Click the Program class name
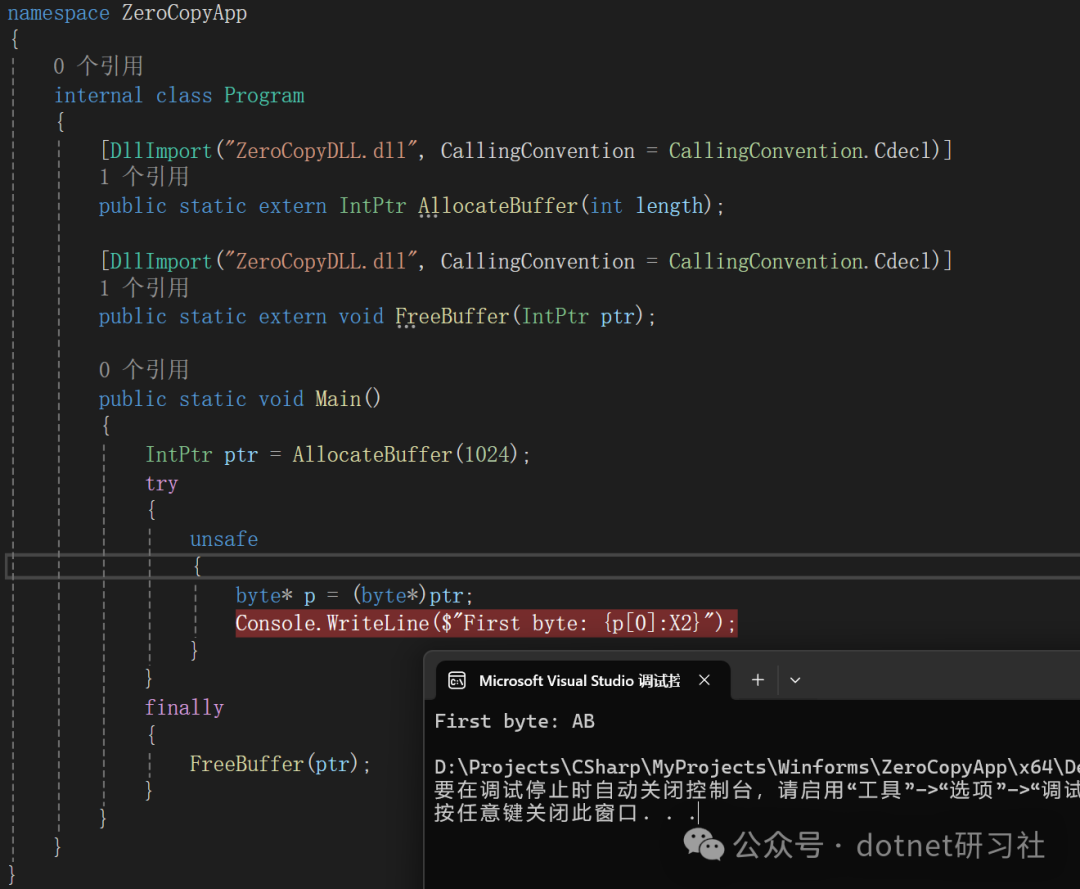Image resolution: width=1080 pixels, height=889 pixels. (x=264, y=95)
